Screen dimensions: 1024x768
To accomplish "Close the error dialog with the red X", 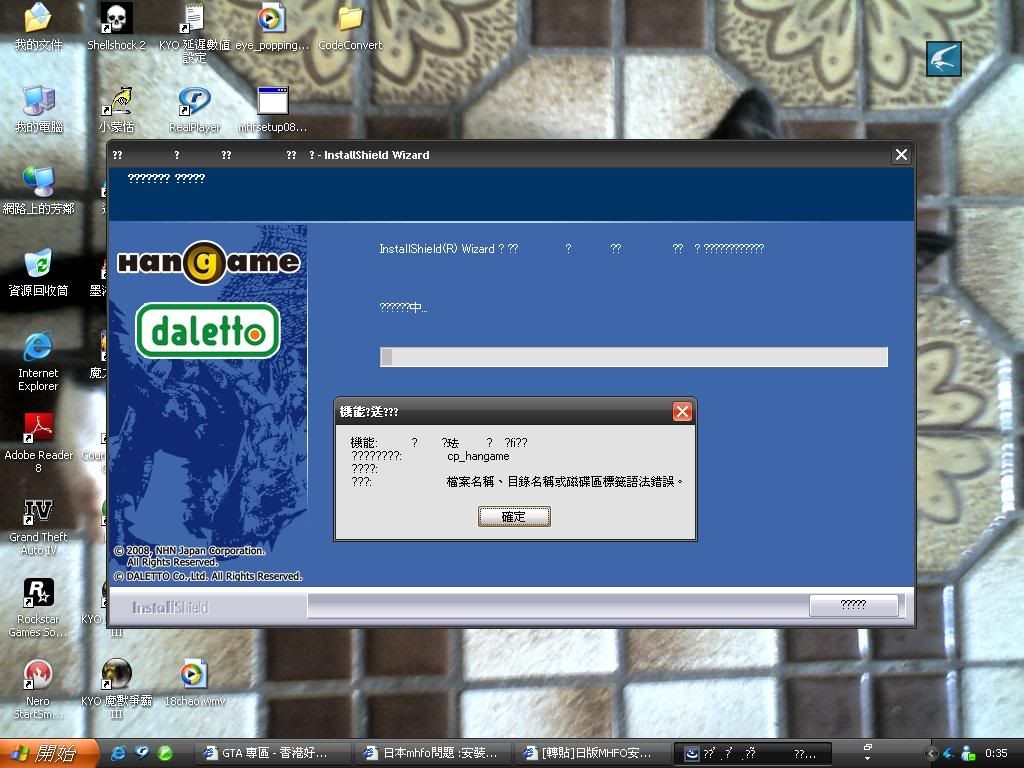I will point(682,411).
